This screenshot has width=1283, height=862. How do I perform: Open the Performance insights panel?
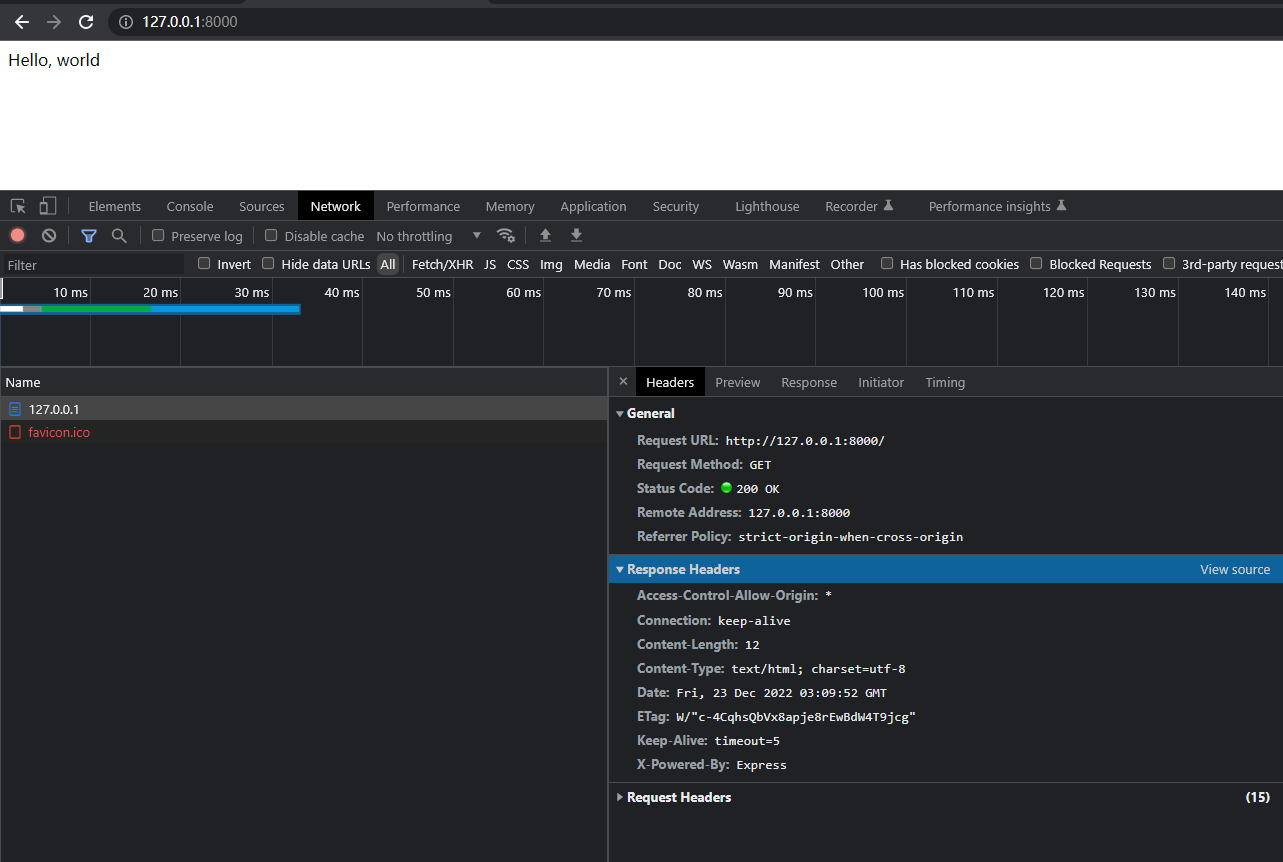click(x=997, y=206)
